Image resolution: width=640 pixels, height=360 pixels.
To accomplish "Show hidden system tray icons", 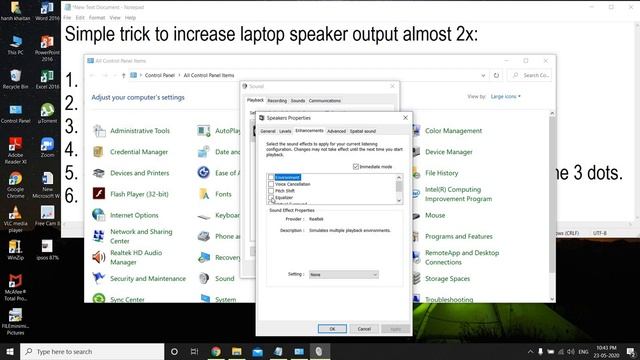I will [530, 351].
